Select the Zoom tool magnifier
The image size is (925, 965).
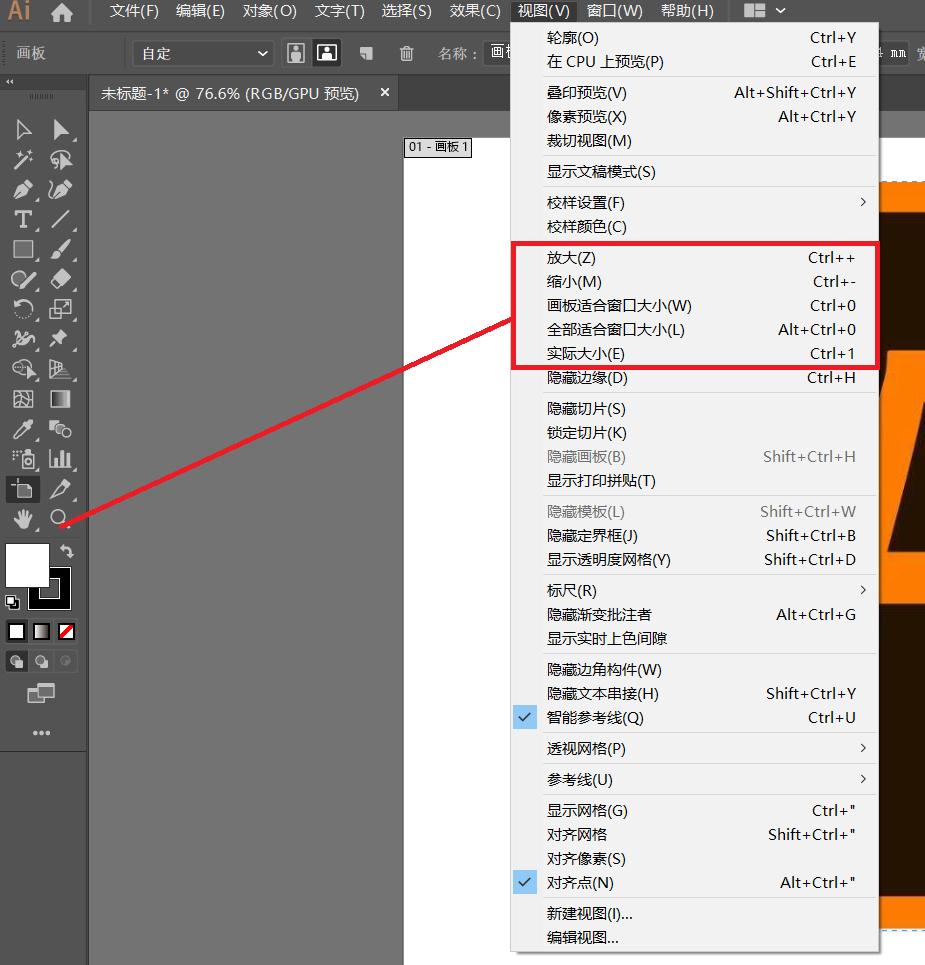60,518
